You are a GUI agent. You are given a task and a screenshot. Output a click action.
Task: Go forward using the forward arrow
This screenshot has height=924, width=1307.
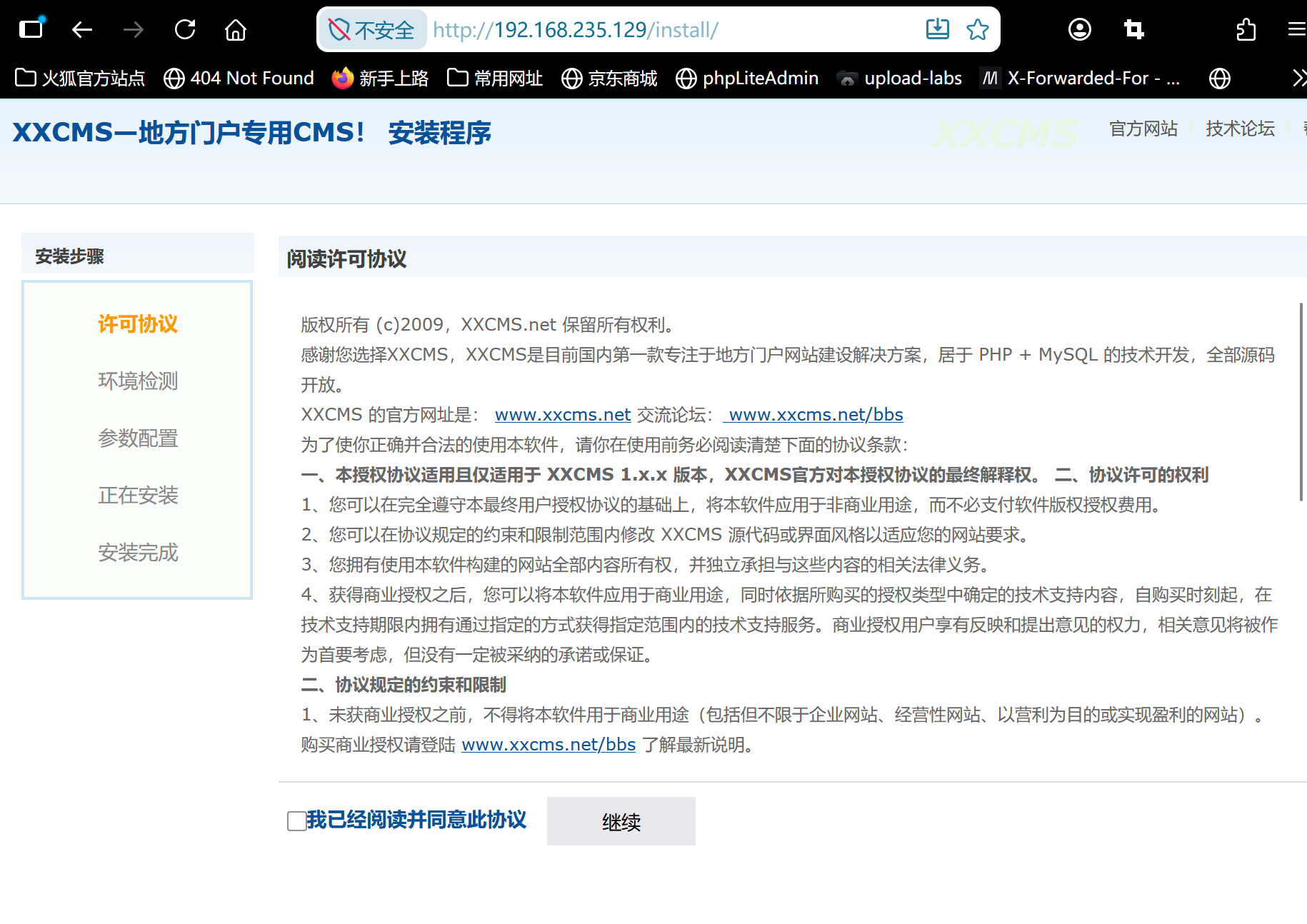[x=134, y=29]
